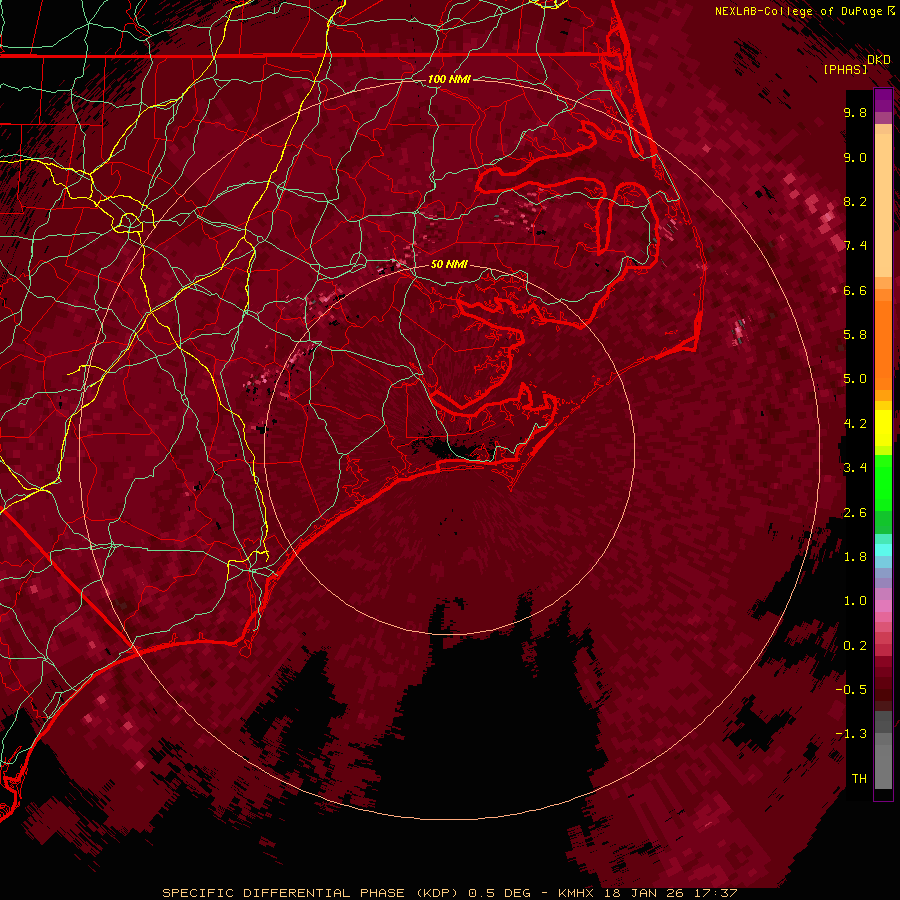Screen dimensions: 900x900
Task: Click the 7.4 legend value
Action: (855, 246)
